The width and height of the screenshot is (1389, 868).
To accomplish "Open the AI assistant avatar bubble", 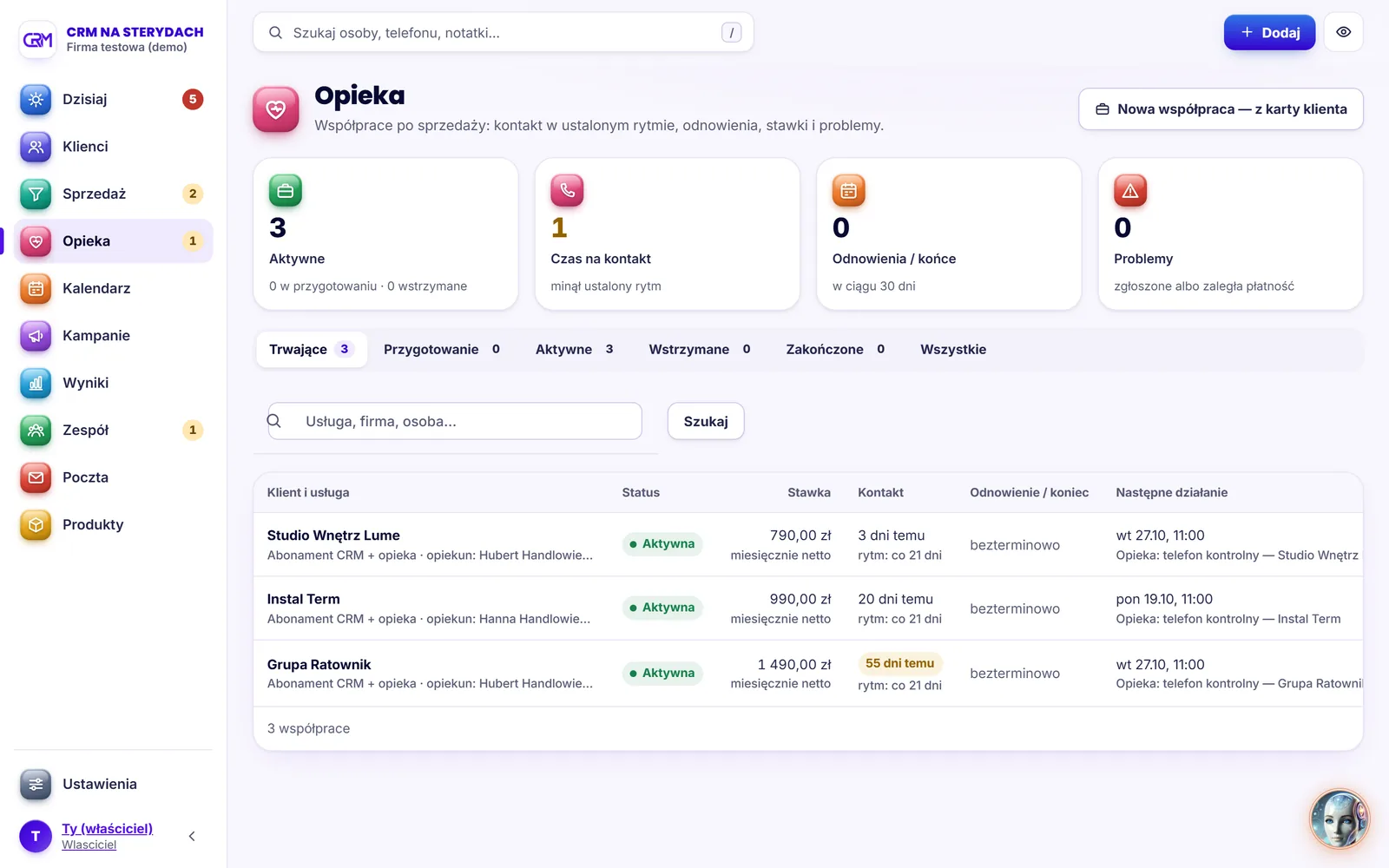I will [1340, 819].
